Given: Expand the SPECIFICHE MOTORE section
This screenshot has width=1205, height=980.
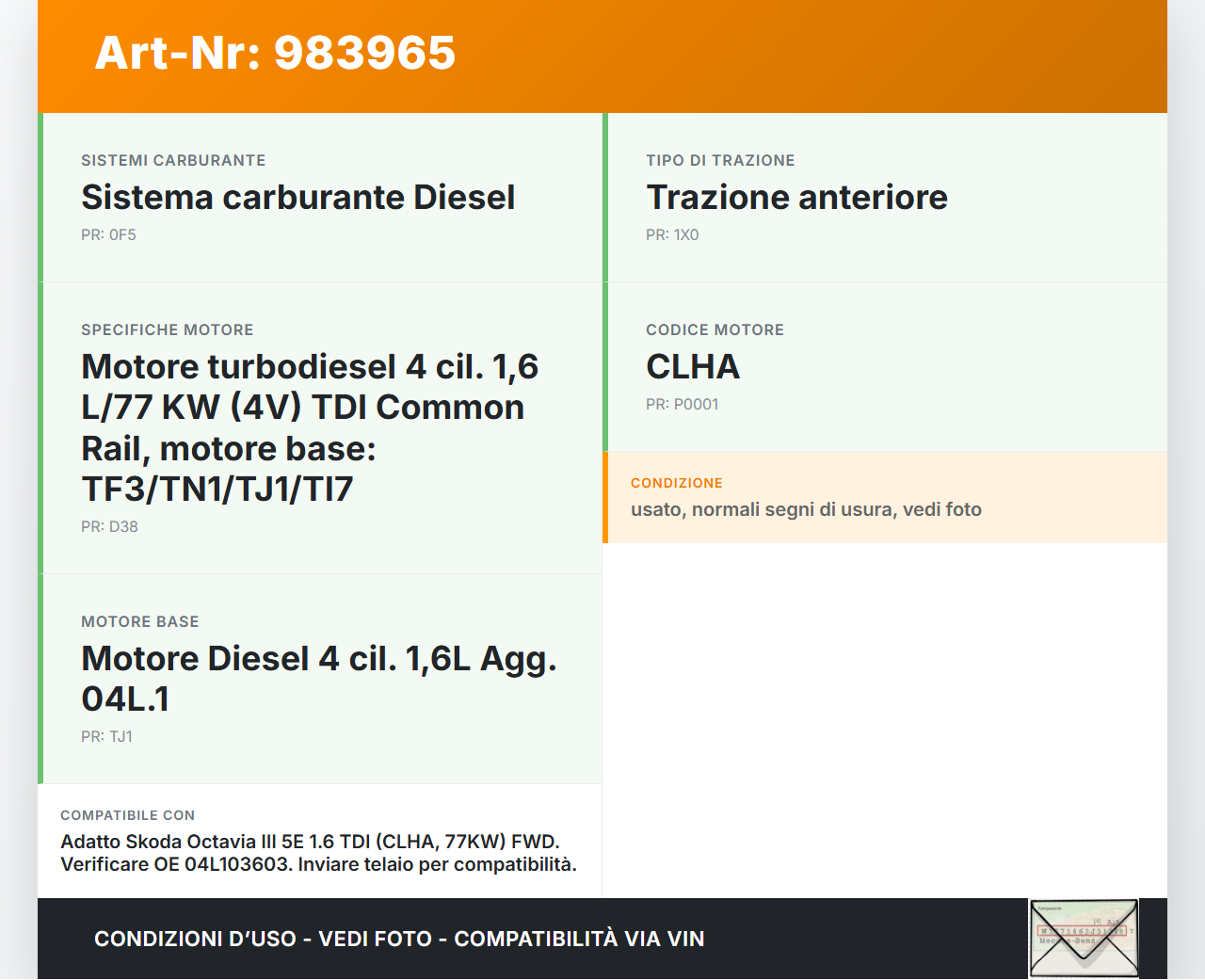Looking at the screenshot, I should [x=168, y=329].
